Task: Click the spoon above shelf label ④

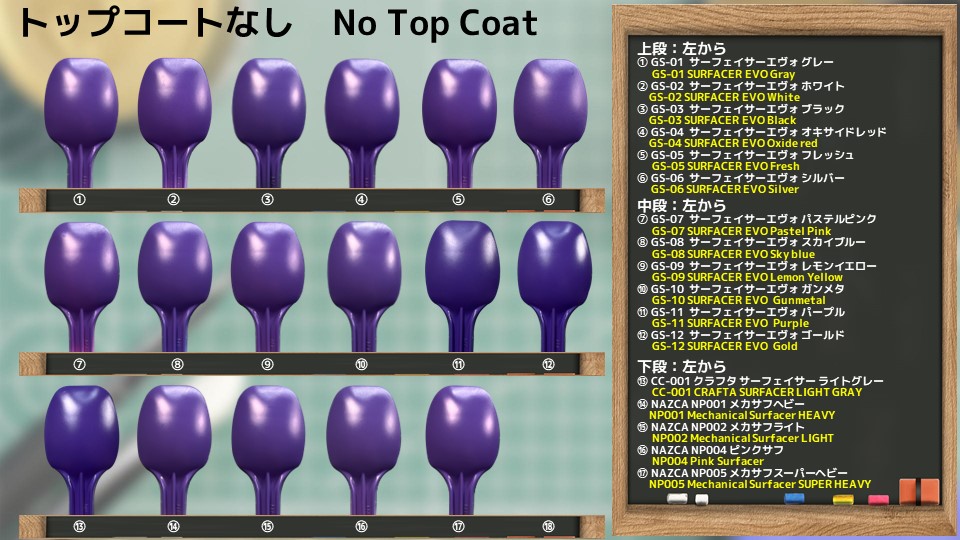Action: pos(362,122)
